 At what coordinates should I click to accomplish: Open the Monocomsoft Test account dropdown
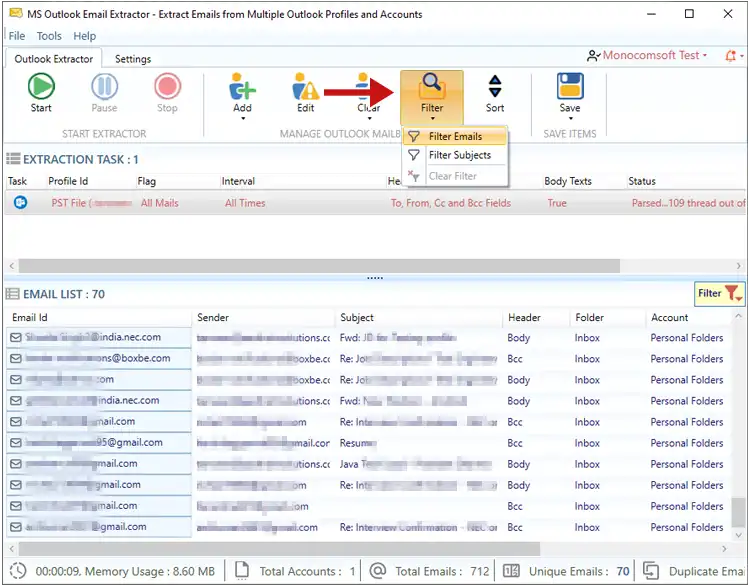tap(705, 55)
